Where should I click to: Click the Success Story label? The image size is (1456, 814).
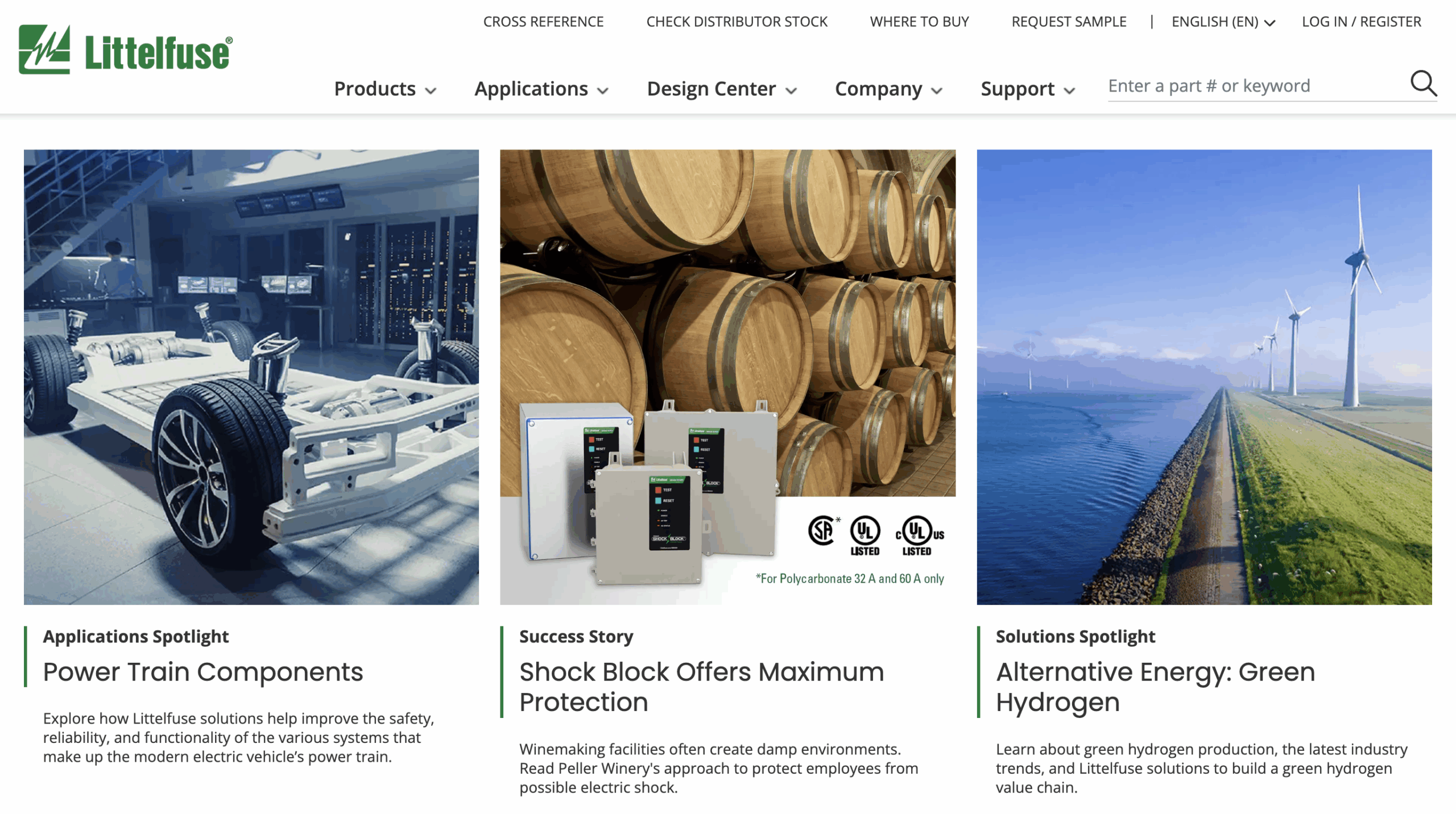(x=576, y=636)
